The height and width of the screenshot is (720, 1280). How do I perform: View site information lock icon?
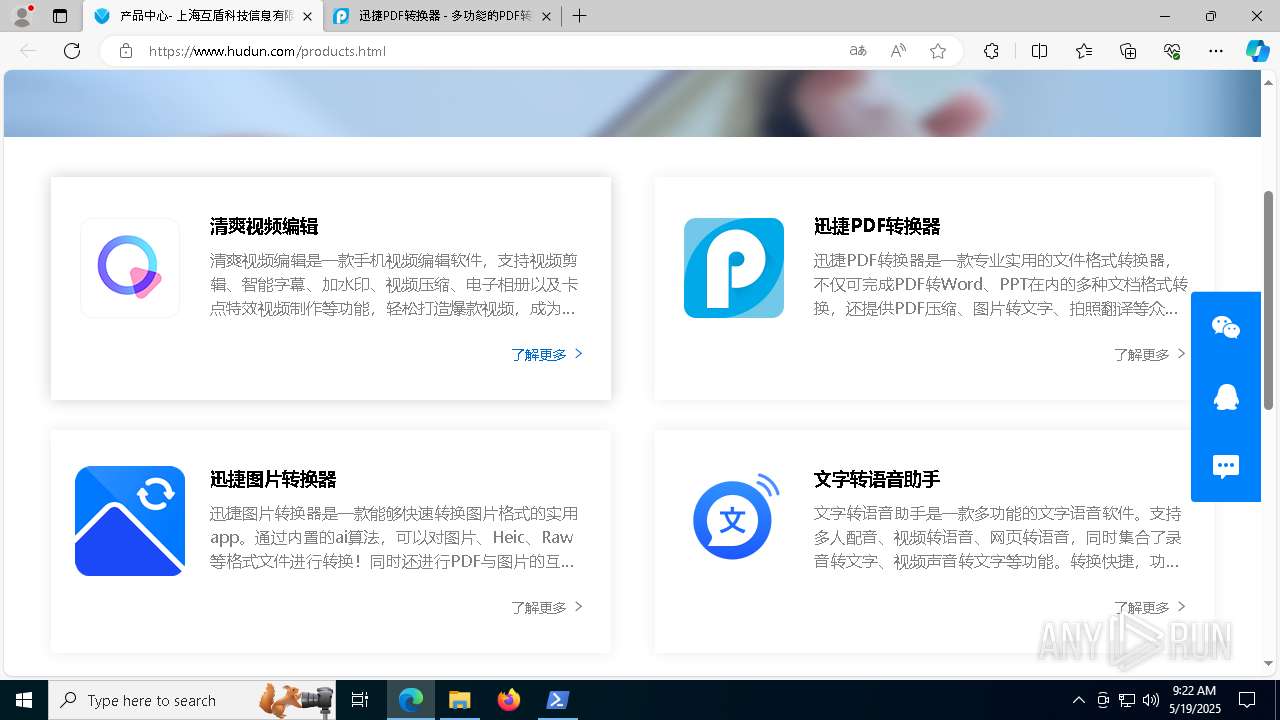[126, 51]
